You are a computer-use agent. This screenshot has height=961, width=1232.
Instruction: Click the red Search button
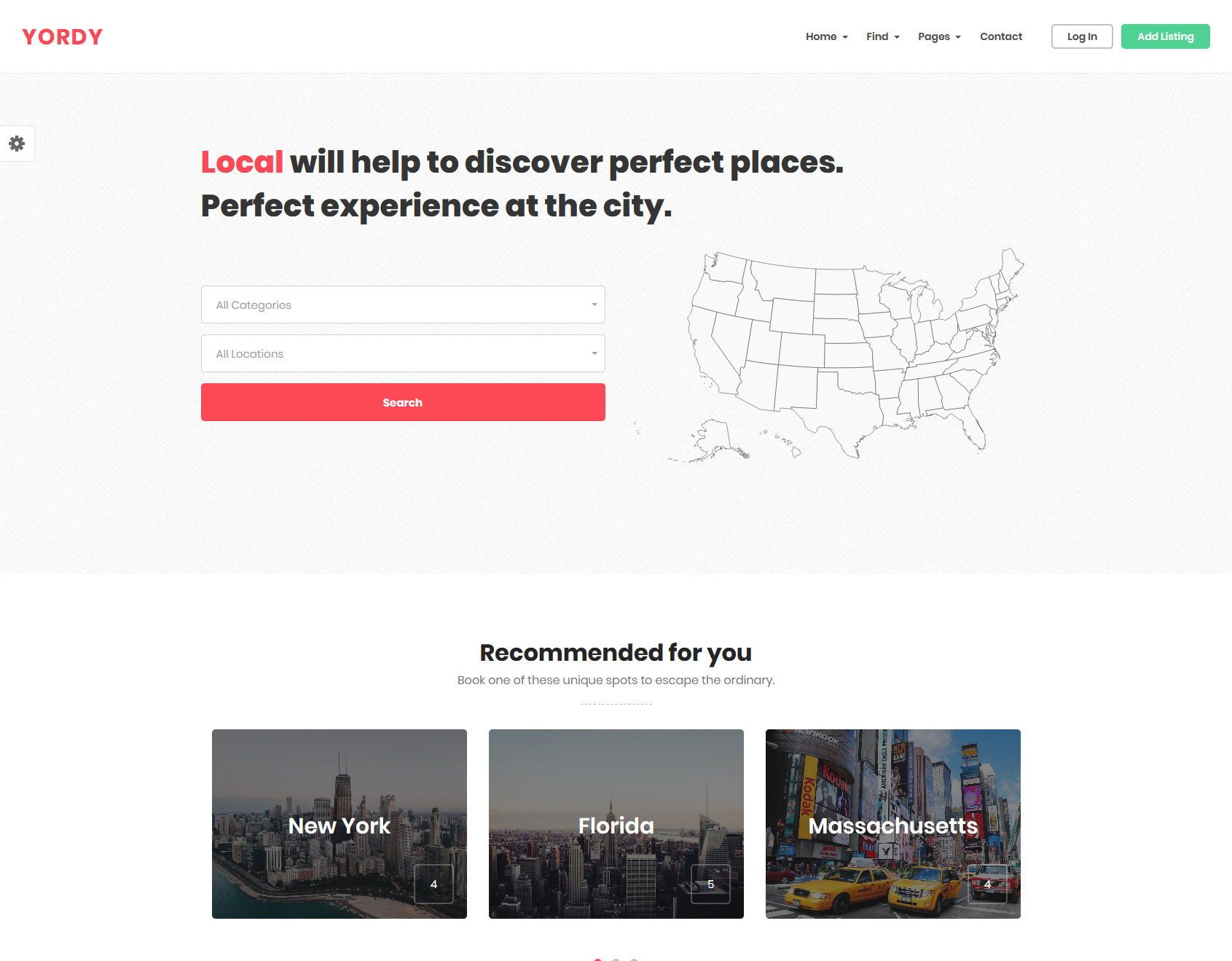point(403,402)
